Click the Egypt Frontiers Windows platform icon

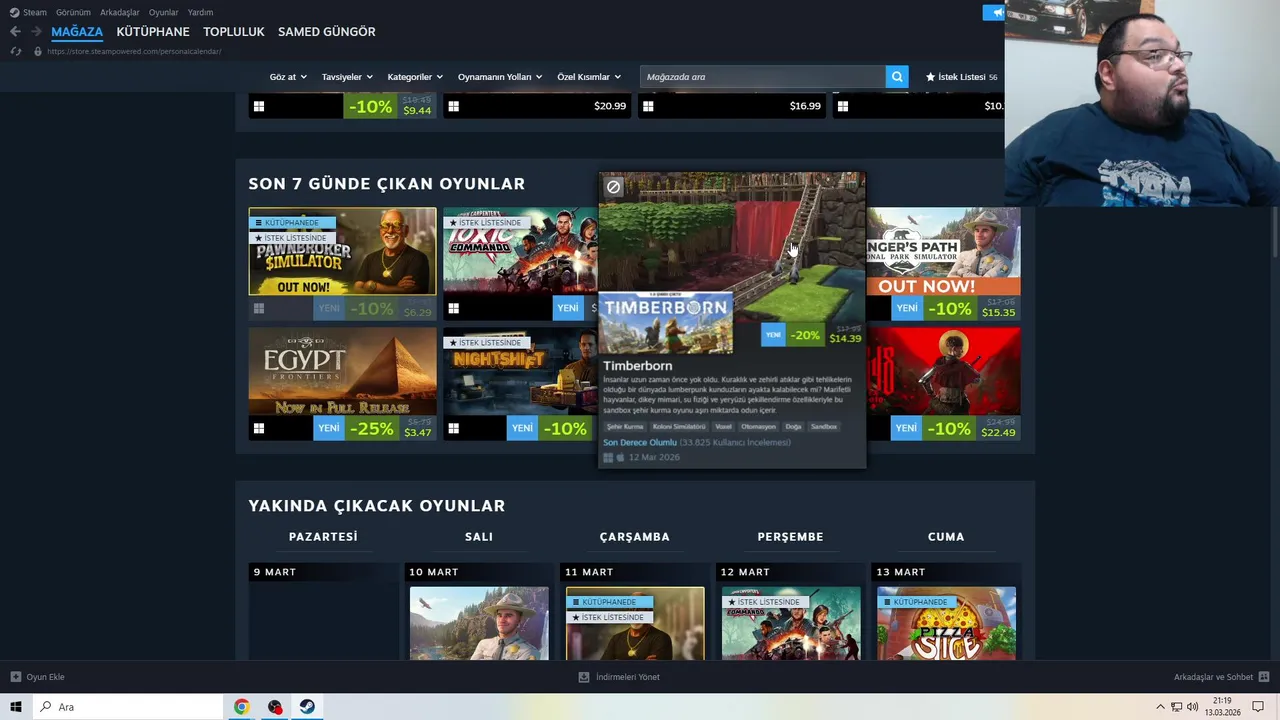[x=259, y=429]
